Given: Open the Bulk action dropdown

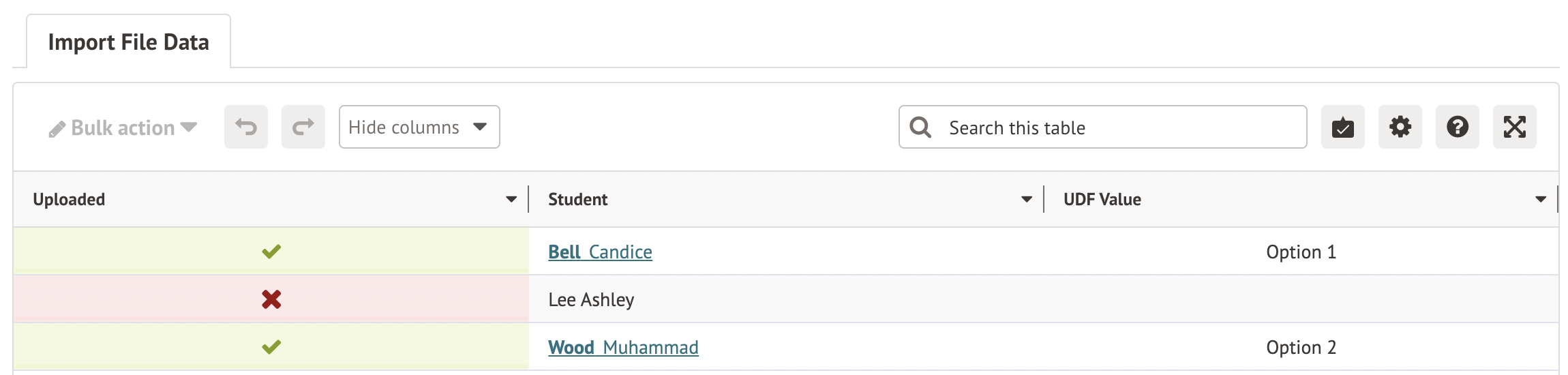Looking at the screenshot, I should pyautogui.click(x=123, y=127).
